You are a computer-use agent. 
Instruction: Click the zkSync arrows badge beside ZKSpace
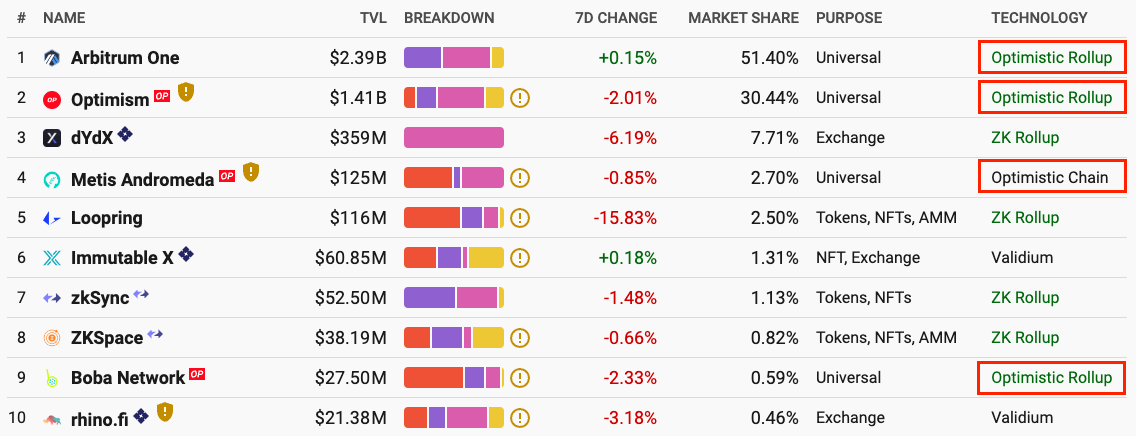(x=156, y=334)
